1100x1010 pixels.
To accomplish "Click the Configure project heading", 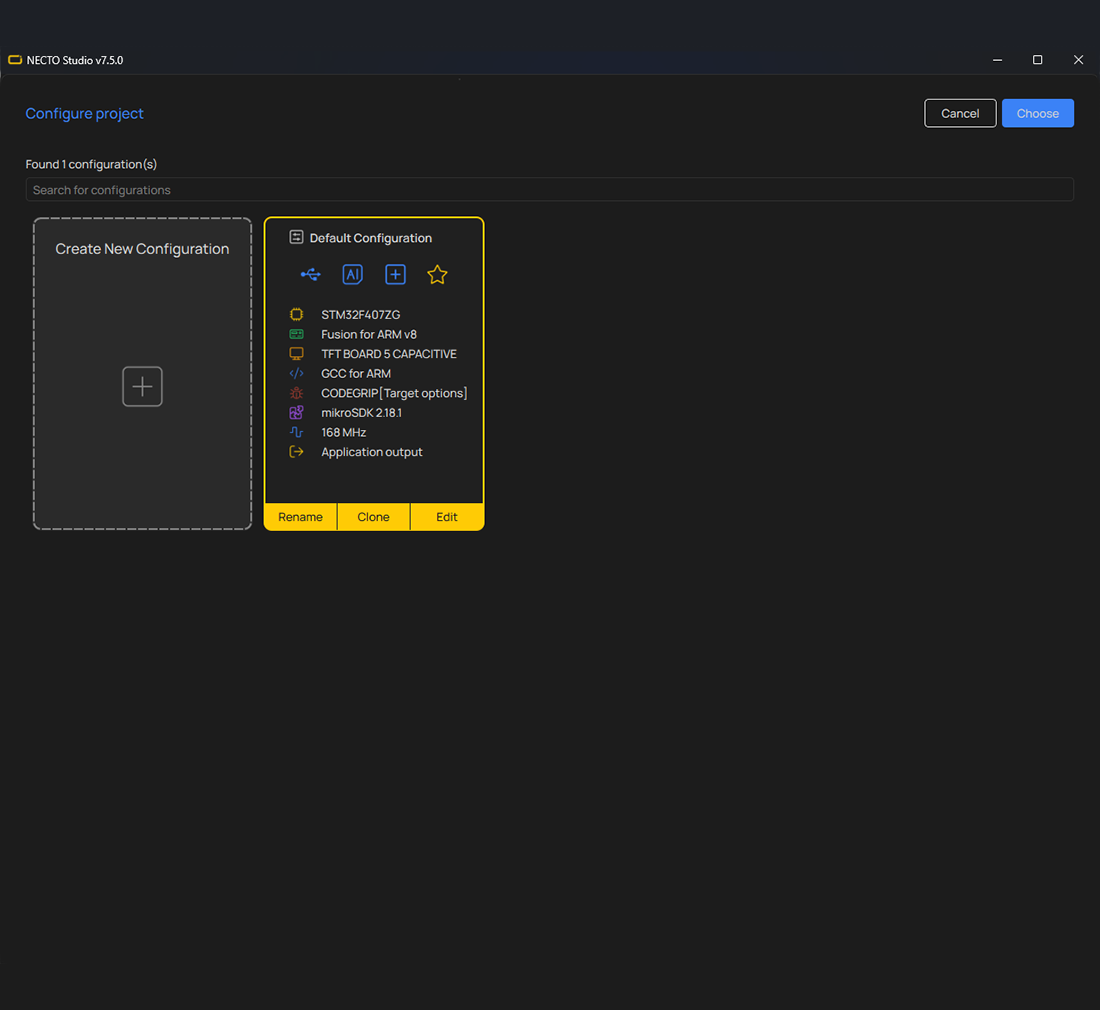I will tap(84, 114).
